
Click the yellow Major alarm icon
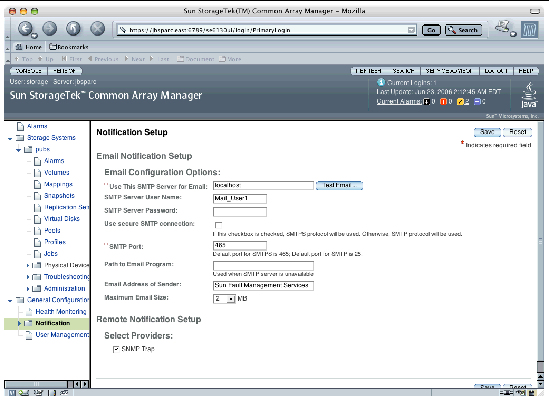click(460, 102)
